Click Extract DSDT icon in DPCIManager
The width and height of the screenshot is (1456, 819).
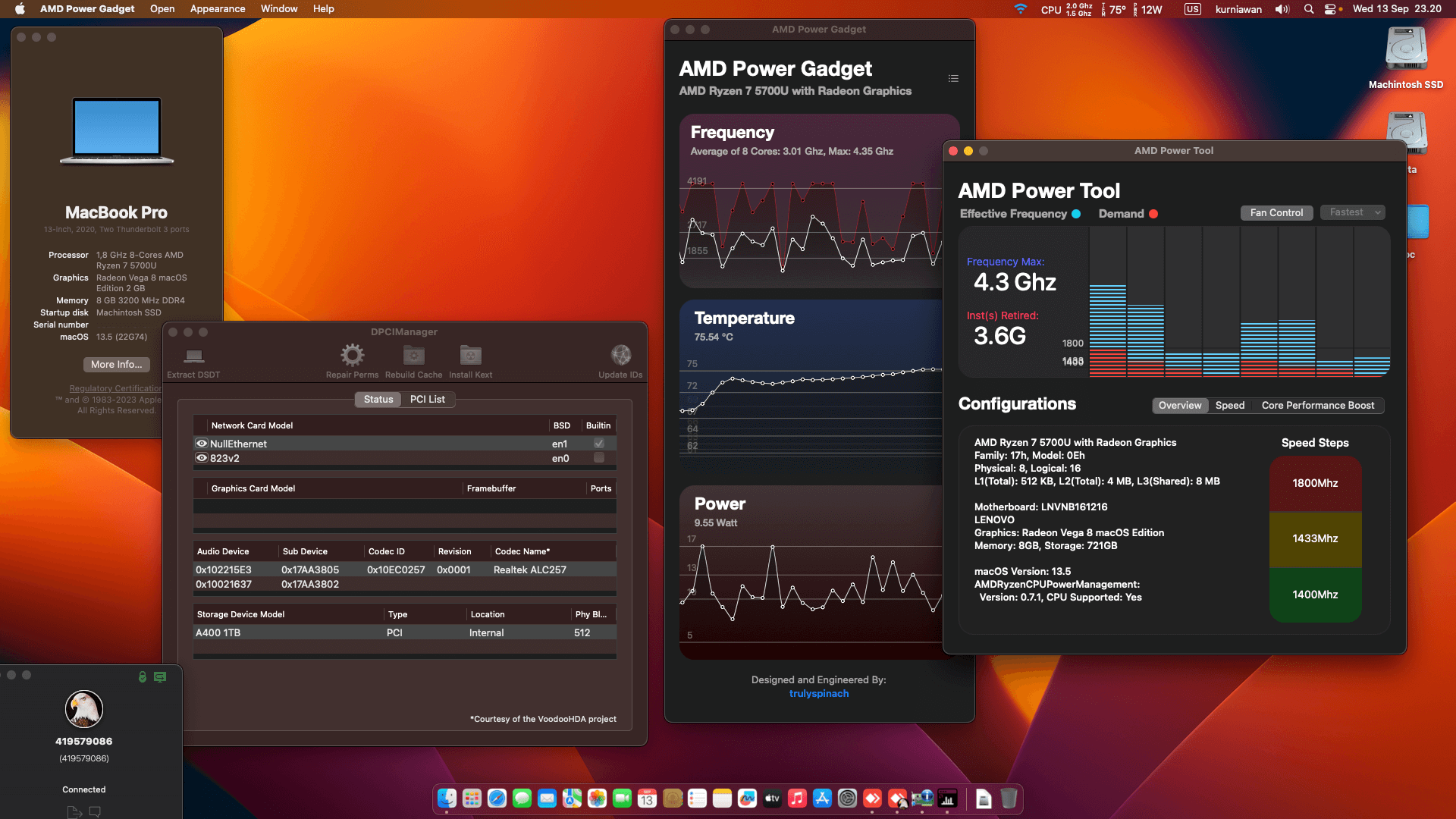point(194,356)
